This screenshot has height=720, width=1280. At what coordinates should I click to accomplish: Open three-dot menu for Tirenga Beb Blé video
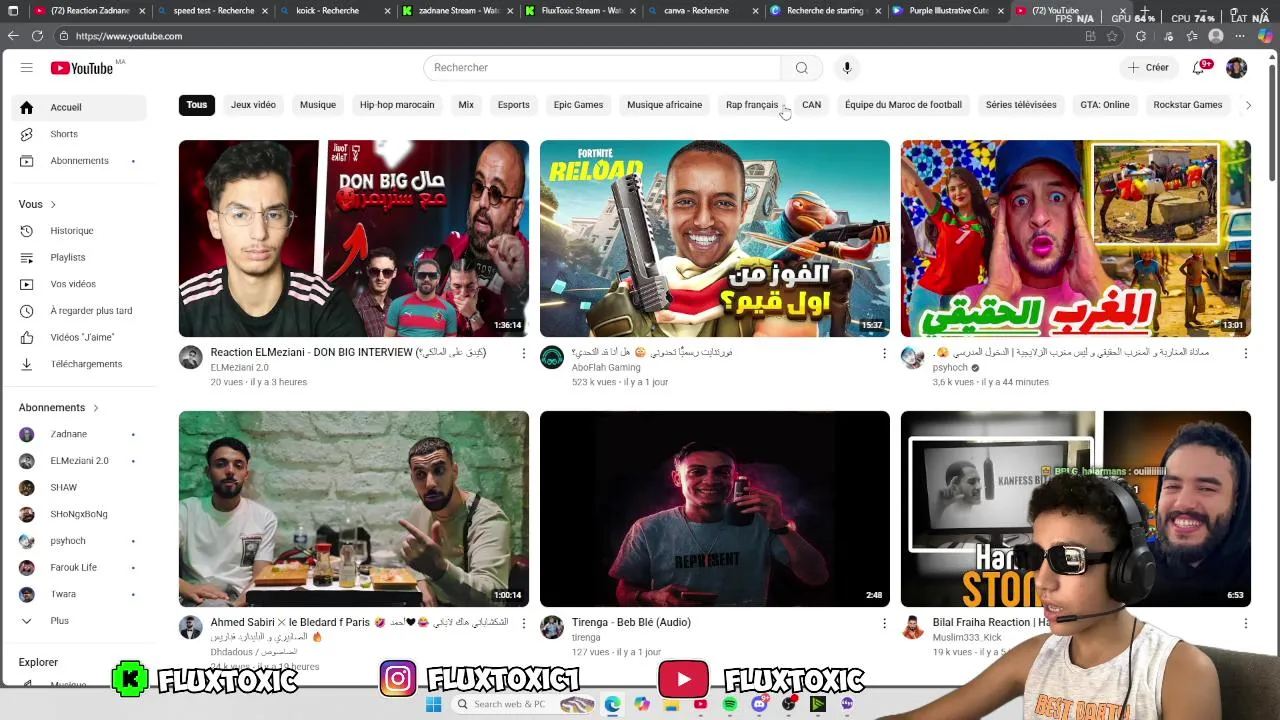884,623
